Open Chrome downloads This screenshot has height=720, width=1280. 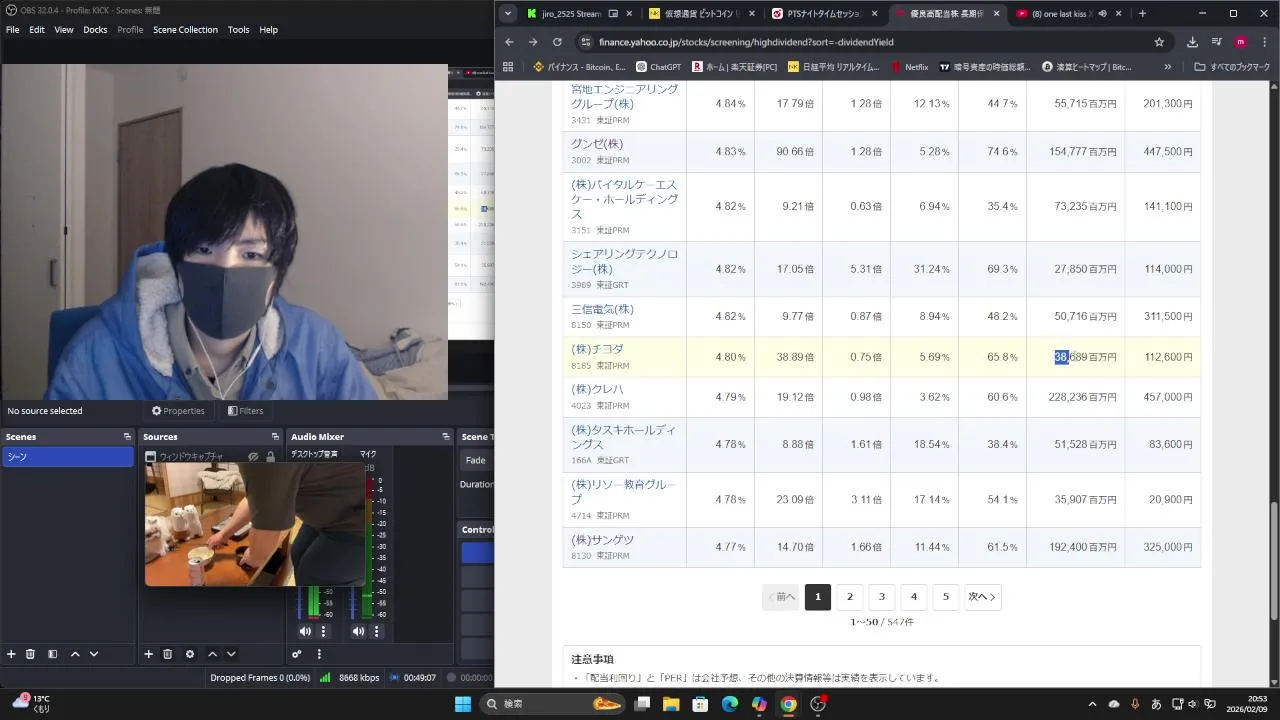[1192, 42]
